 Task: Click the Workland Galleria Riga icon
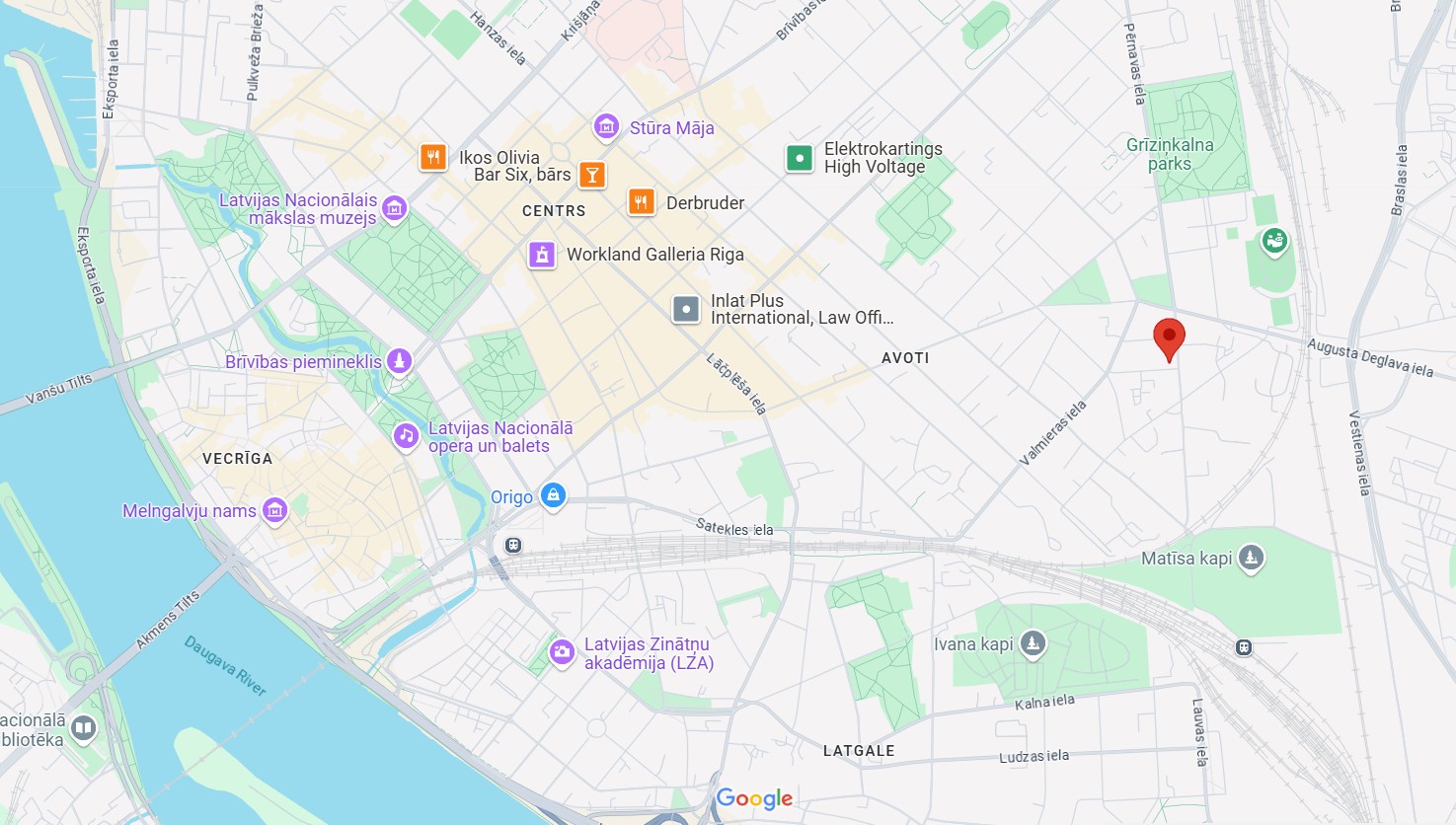542,255
